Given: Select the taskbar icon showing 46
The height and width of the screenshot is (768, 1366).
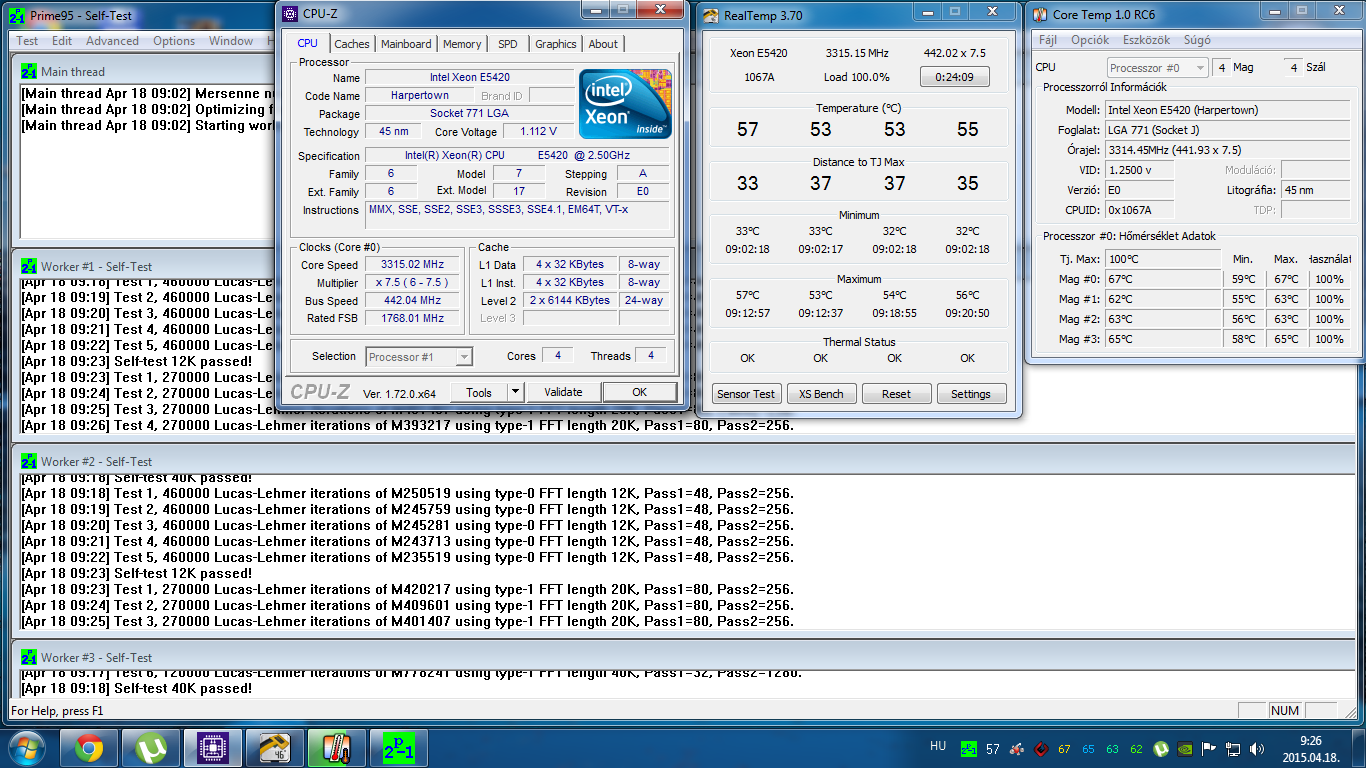Looking at the screenshot, I should pos(274,748).
